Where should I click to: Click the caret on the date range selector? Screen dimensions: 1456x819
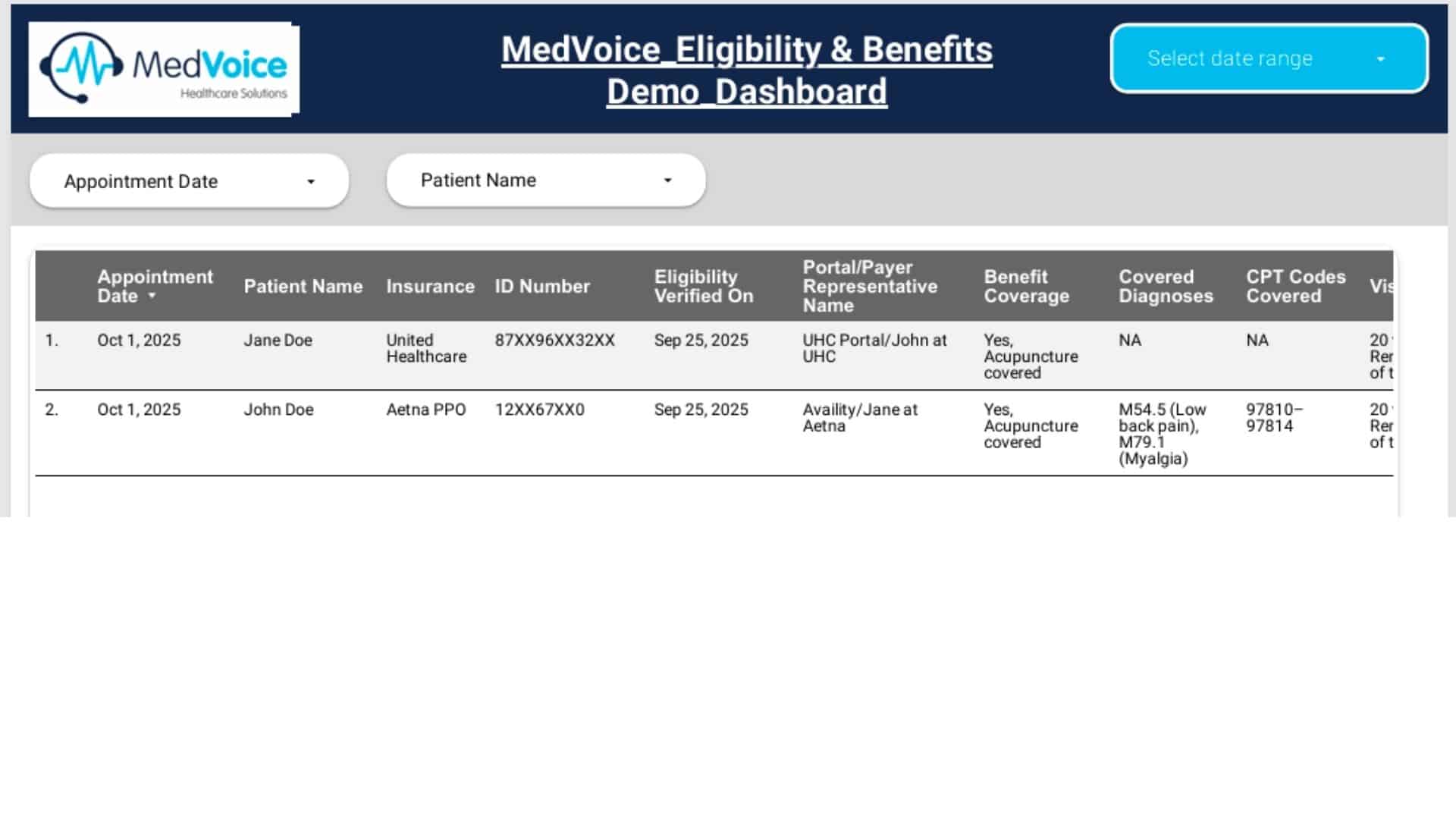(x=1382, y=58)
